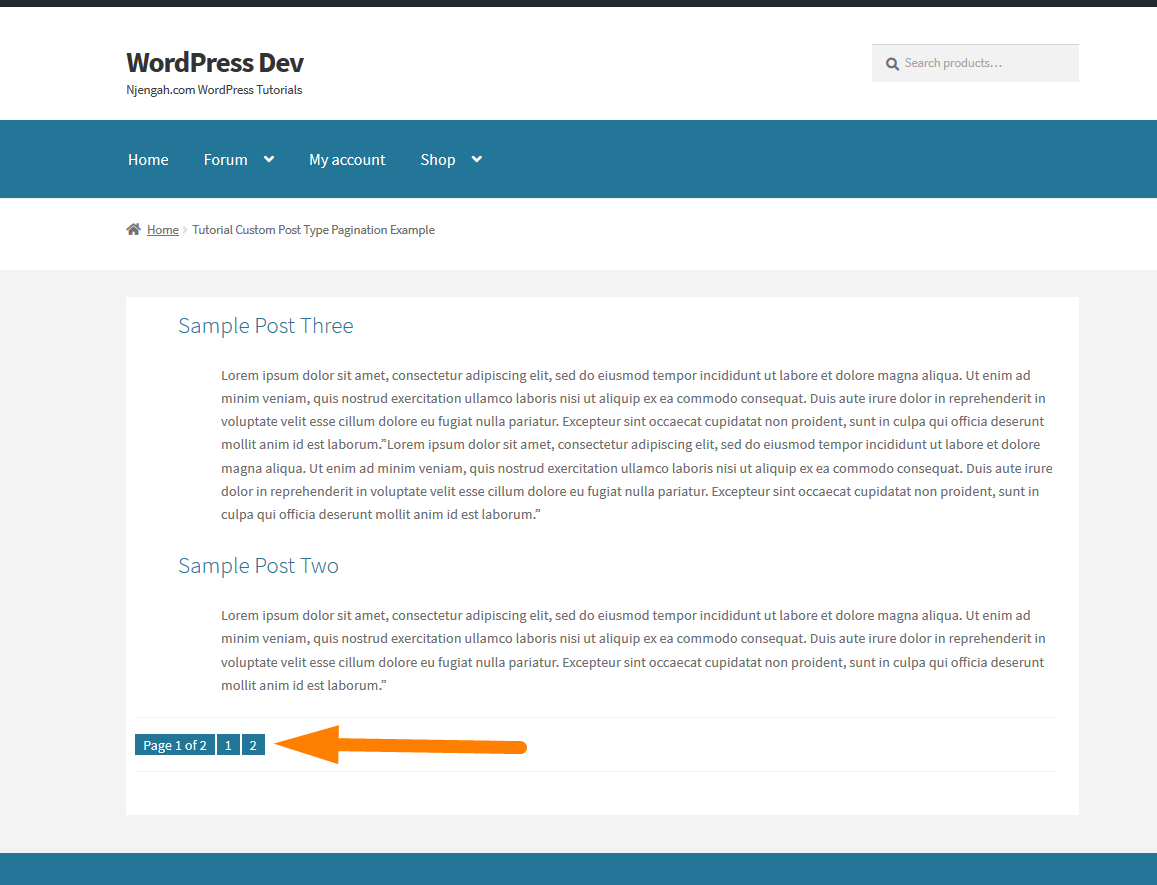Go to My account menu item

click(348, 159)
